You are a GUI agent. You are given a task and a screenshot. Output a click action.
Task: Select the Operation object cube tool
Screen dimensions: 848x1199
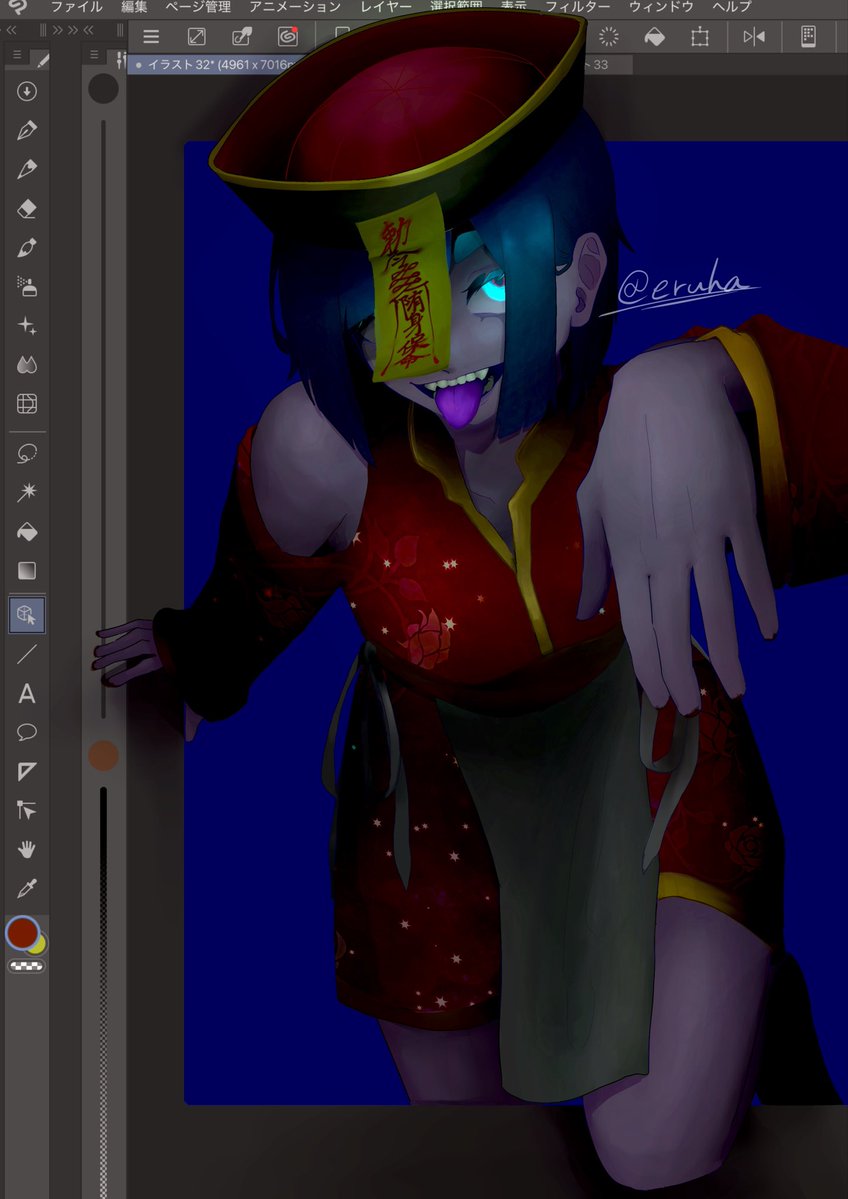27,615
